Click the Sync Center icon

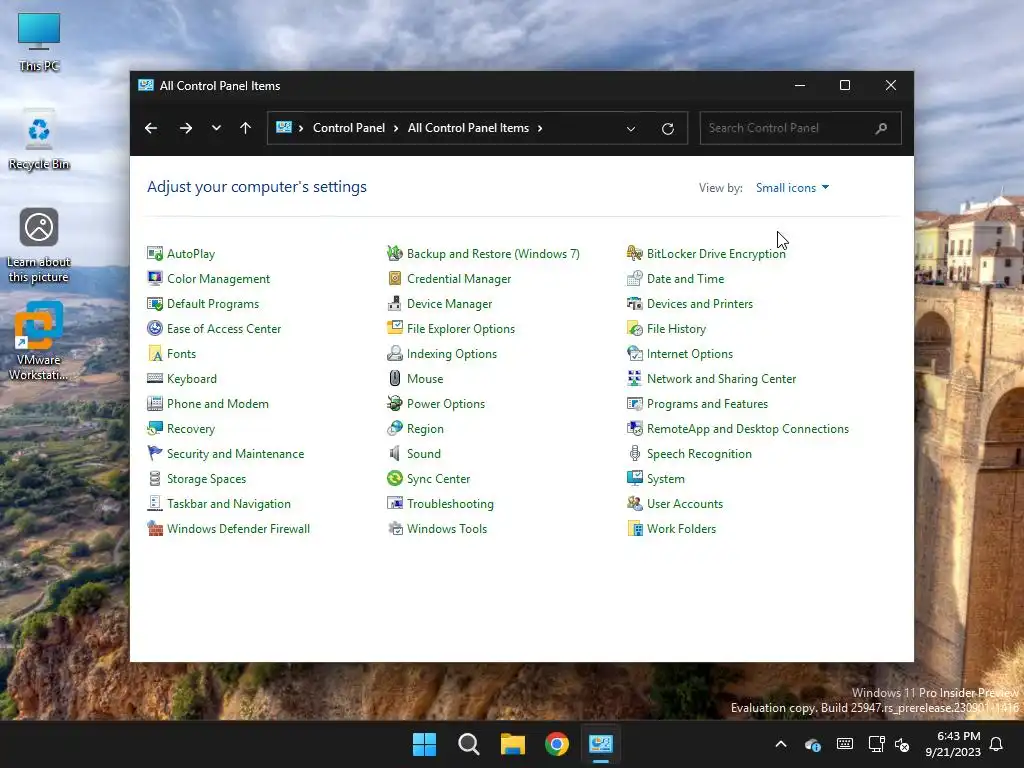click(x=394, y=478)
